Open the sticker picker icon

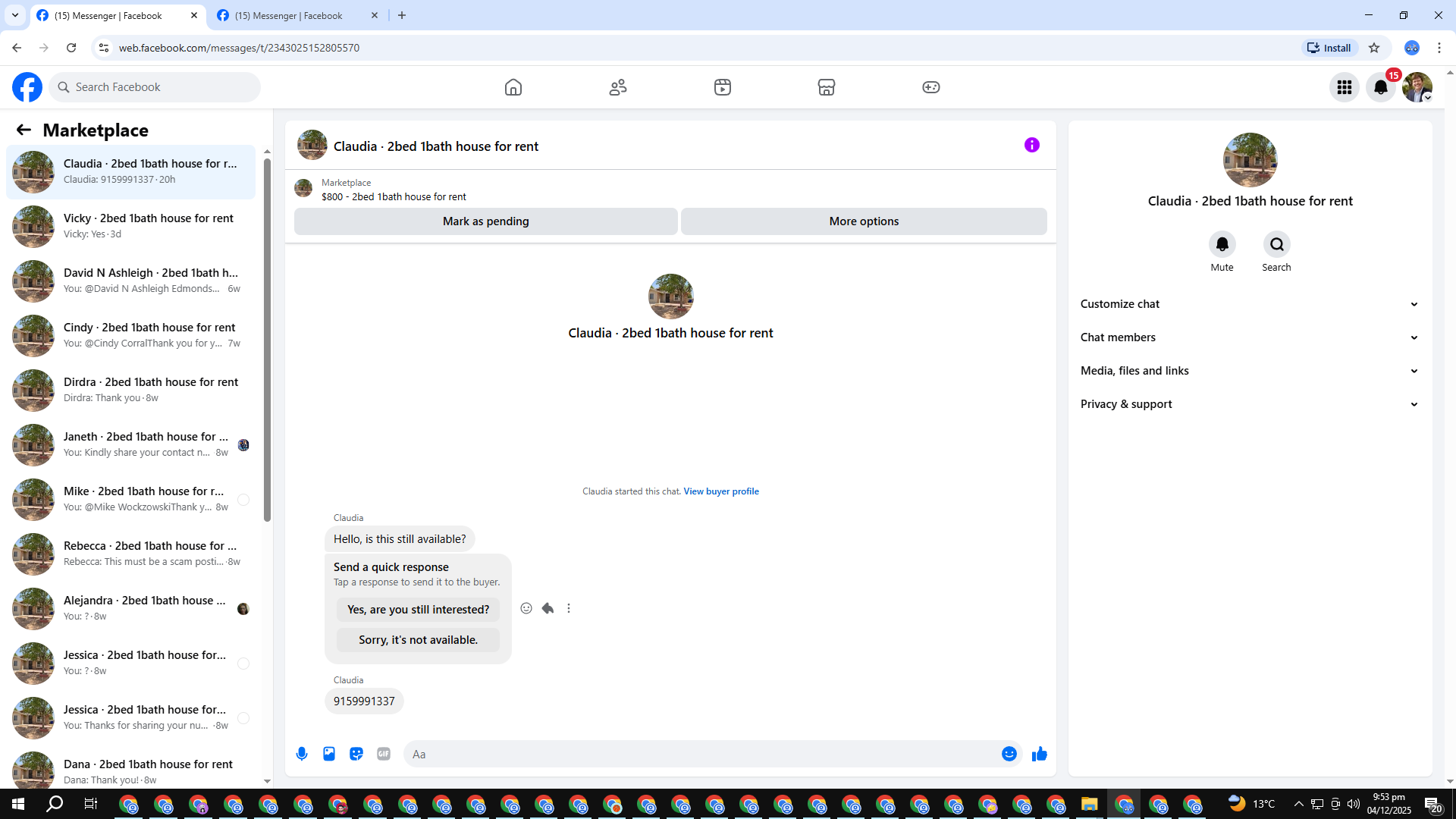click(x=356, y=754)
